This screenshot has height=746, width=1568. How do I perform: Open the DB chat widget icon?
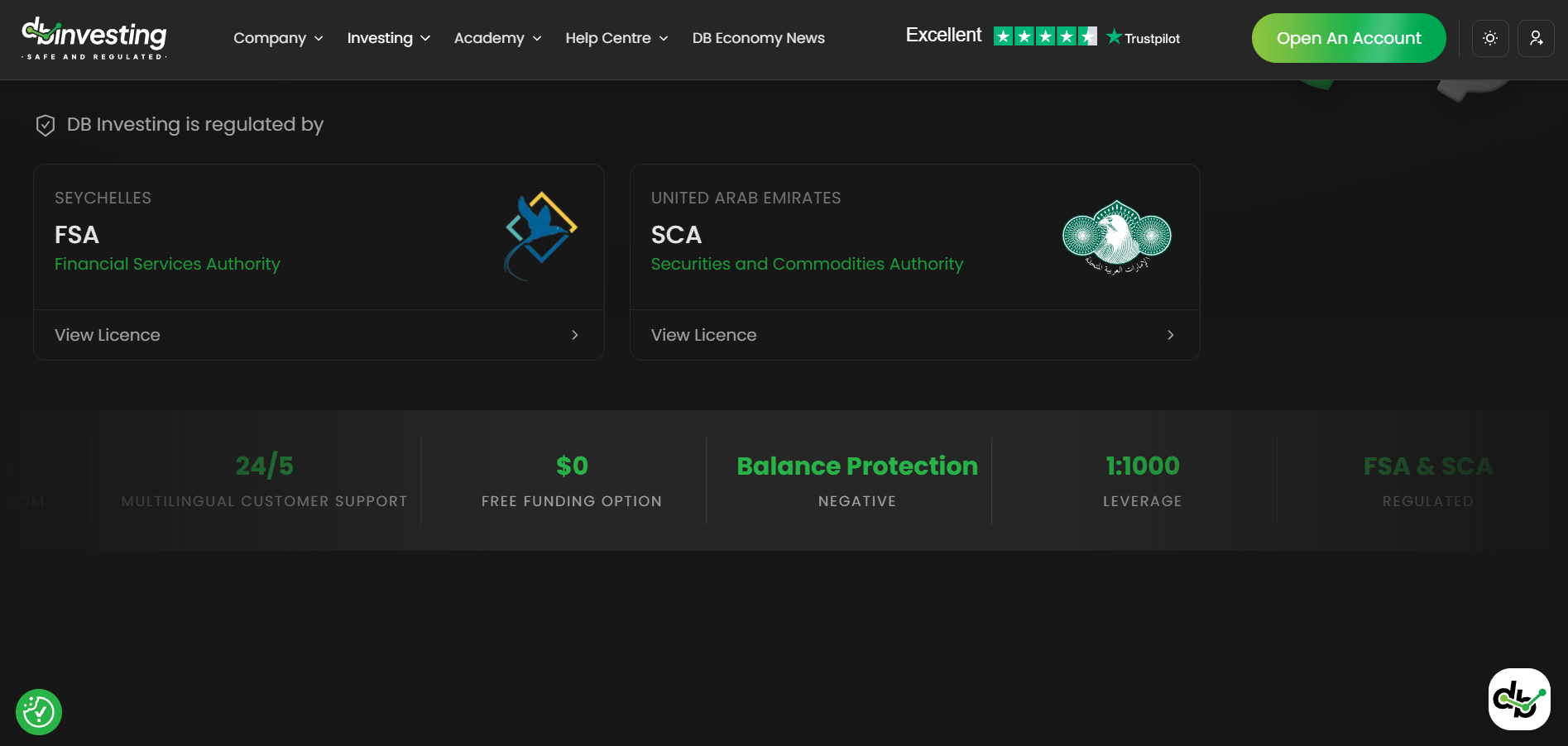(x=1518, y=699)
